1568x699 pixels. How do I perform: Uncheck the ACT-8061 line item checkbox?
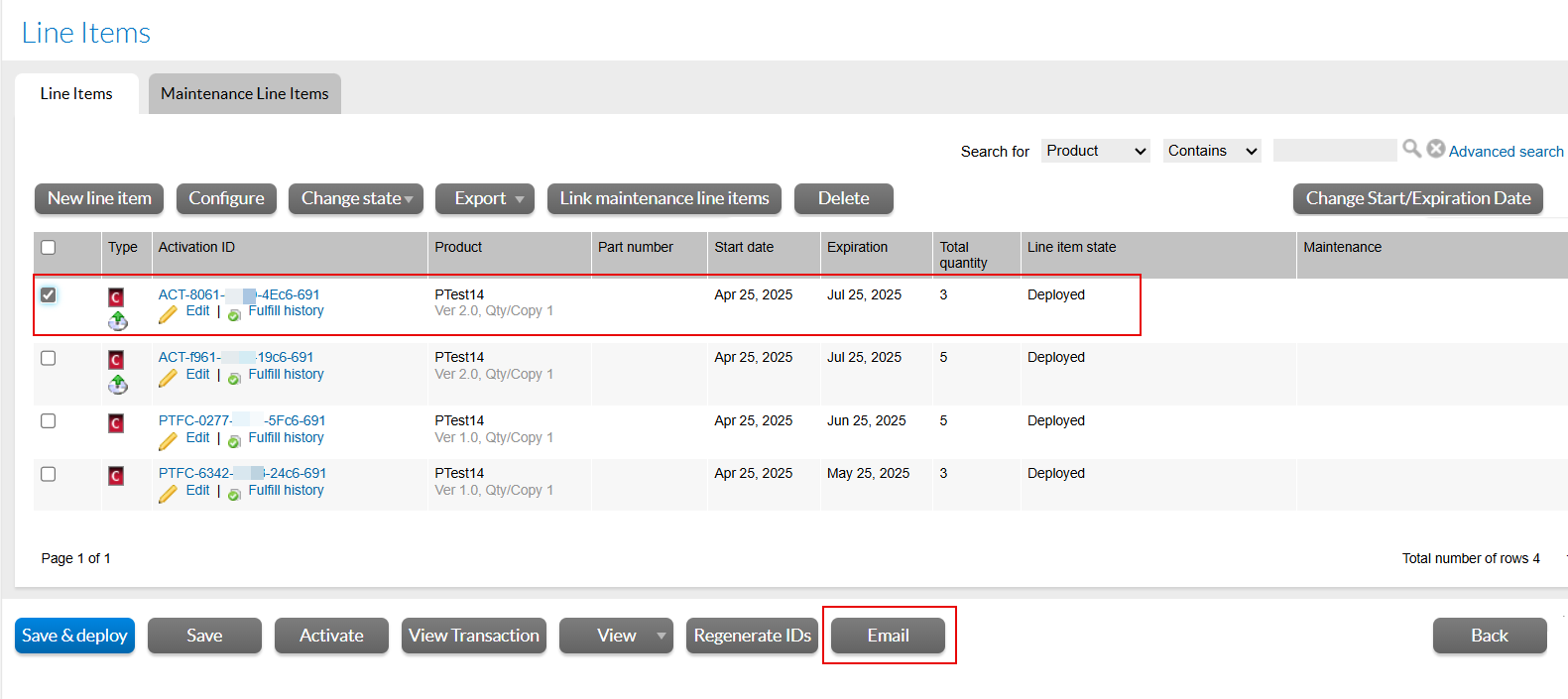(x=48, y=294)
